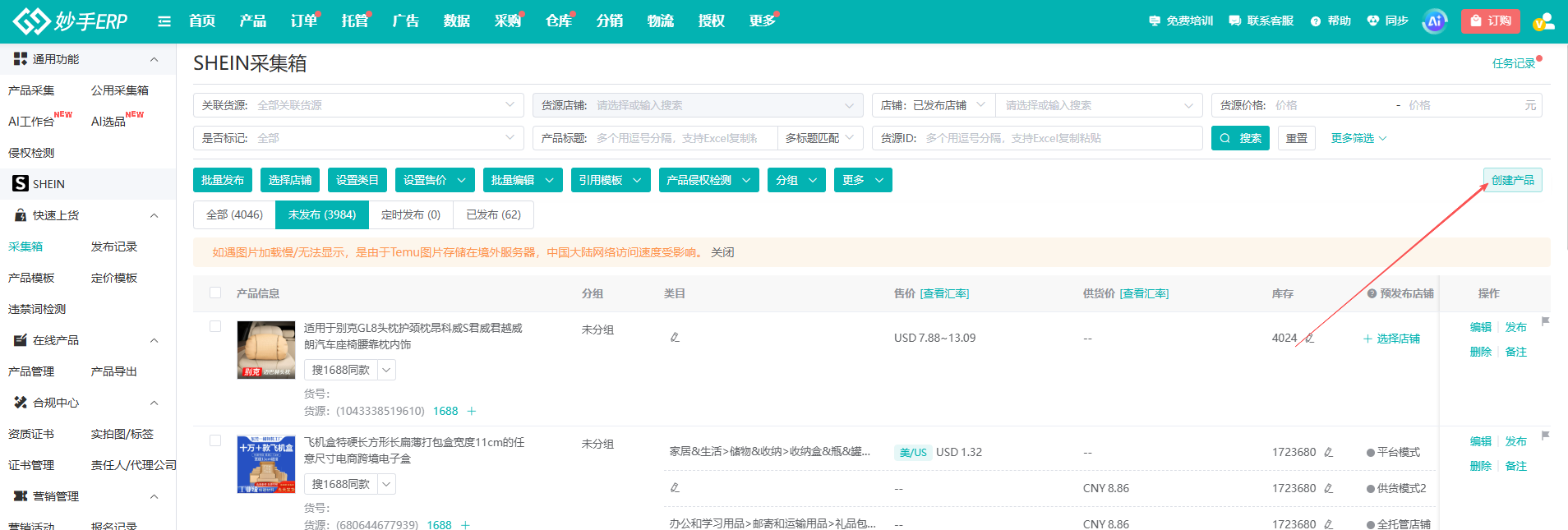
Task: Open the 仓库 top menu
Action: tap(559, 21)
